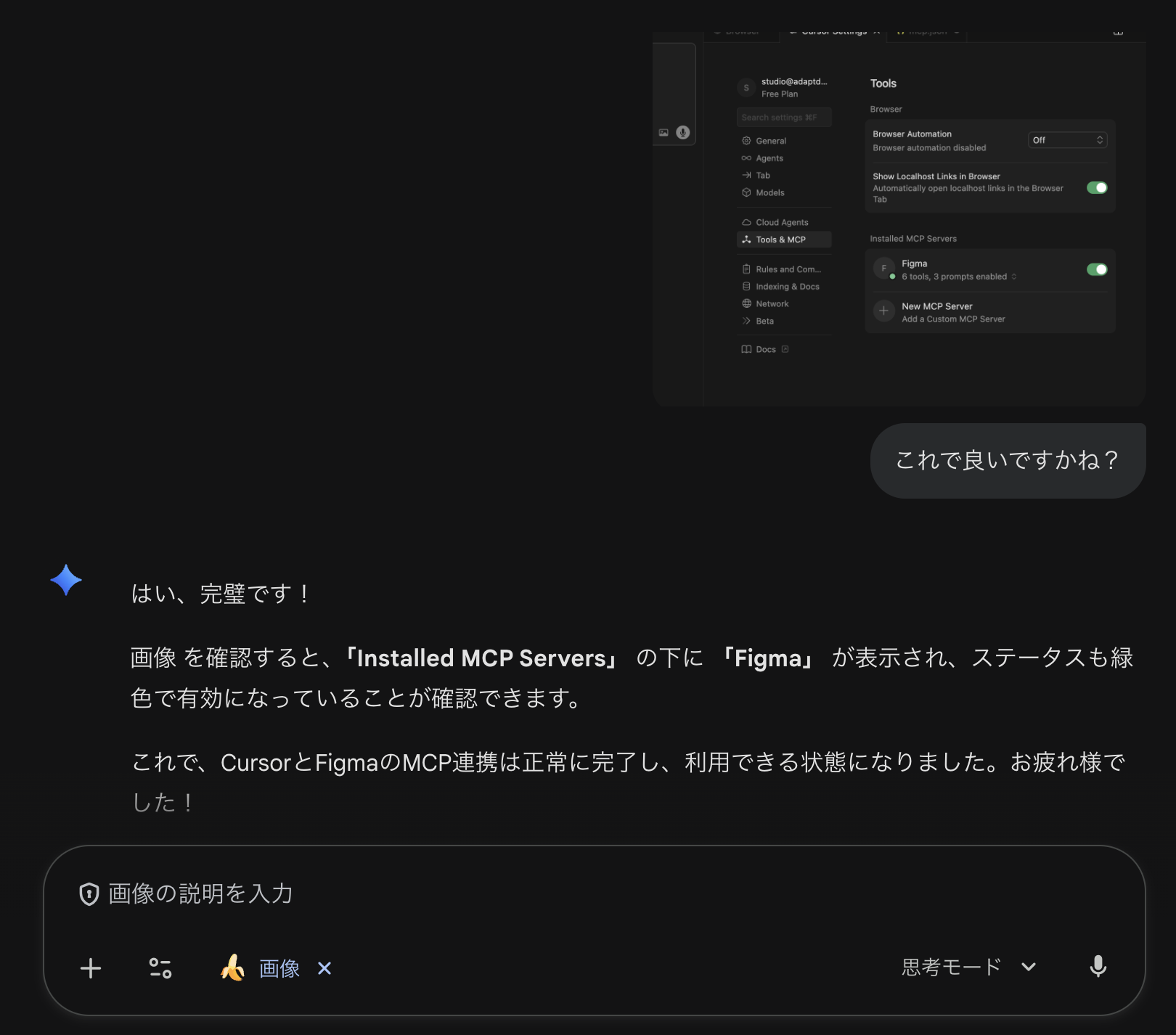The height and width of the screenshot is (1035, 1176).
Task: Click bold Installed MCP Servers text in reply
Action: (x=481, y=658)
